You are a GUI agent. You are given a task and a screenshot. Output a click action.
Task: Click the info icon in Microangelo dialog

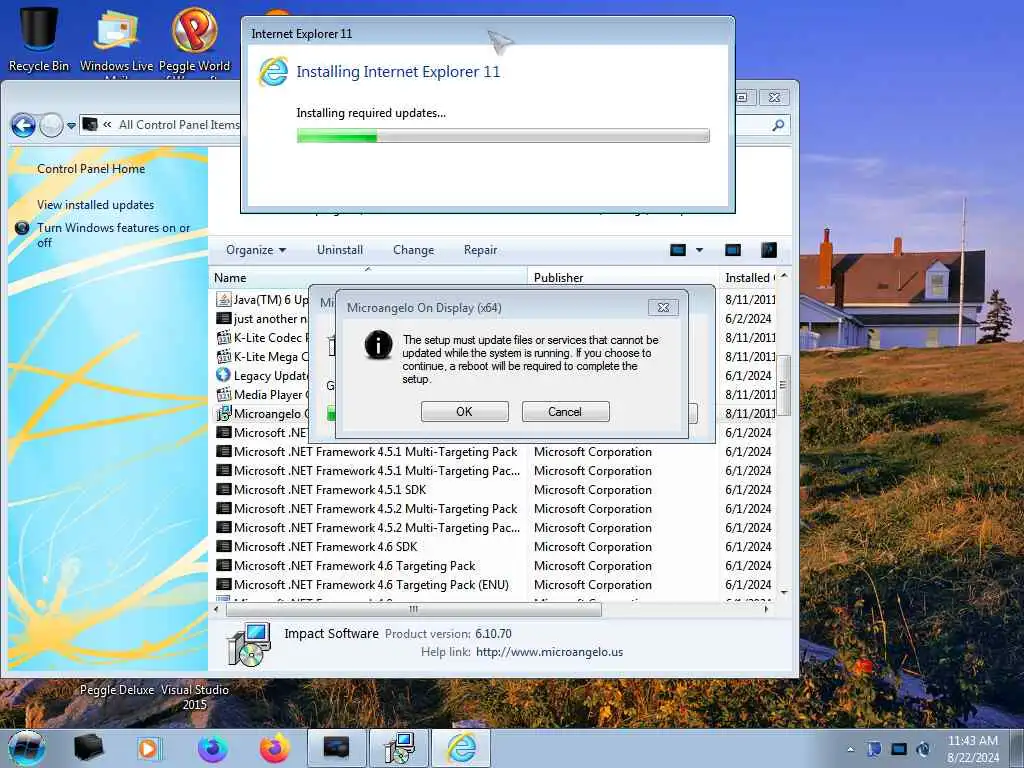(x=379, y=344)
